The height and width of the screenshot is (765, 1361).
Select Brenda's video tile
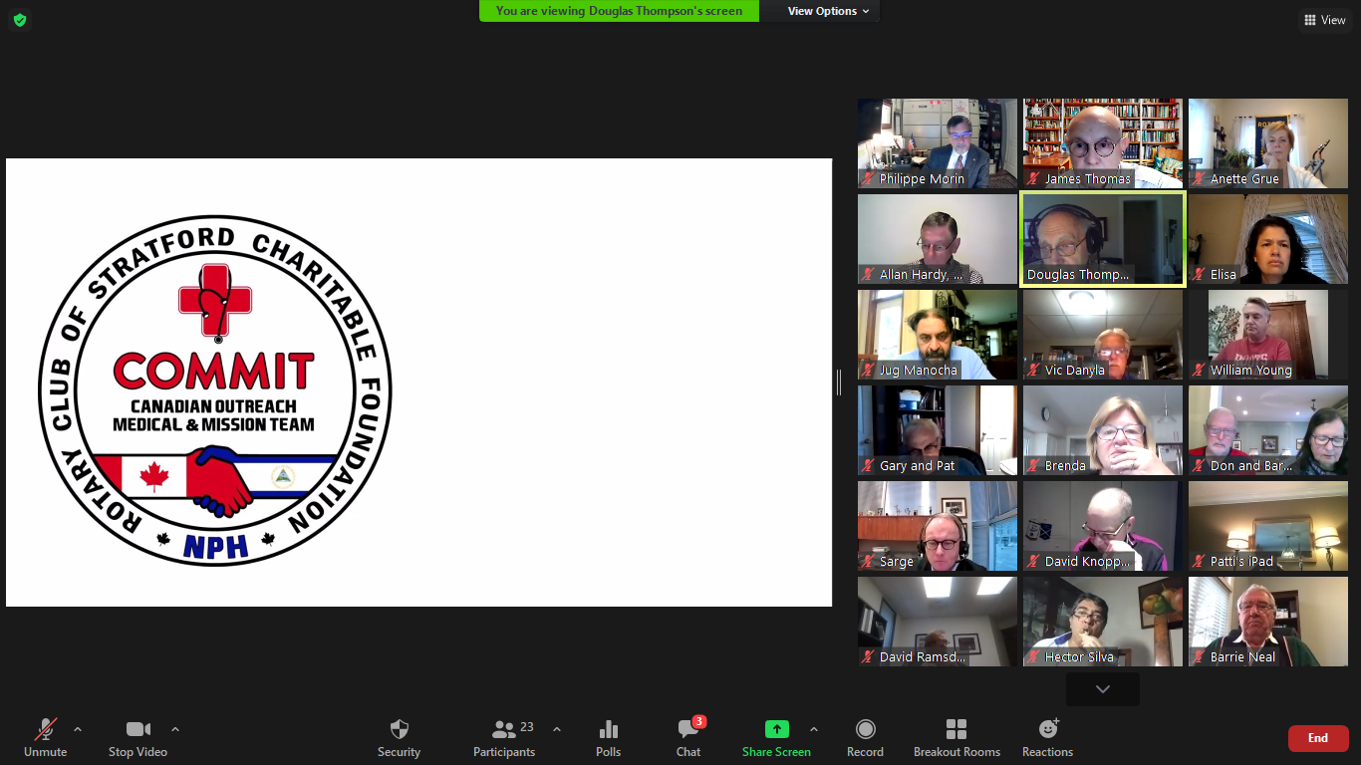pos(1102,430)
